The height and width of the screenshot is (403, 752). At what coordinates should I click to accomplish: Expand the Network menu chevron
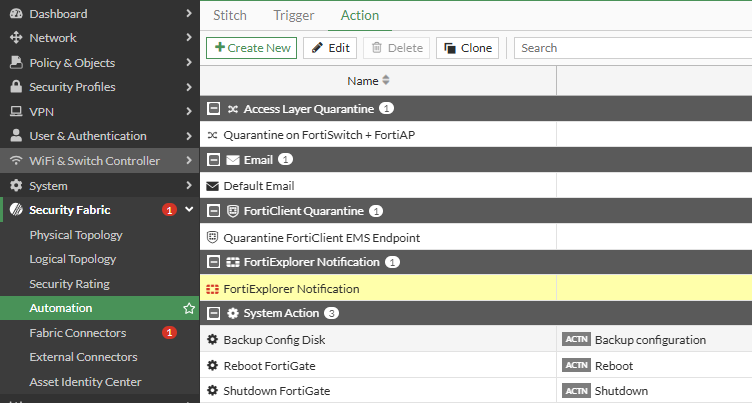click(189, 37)
